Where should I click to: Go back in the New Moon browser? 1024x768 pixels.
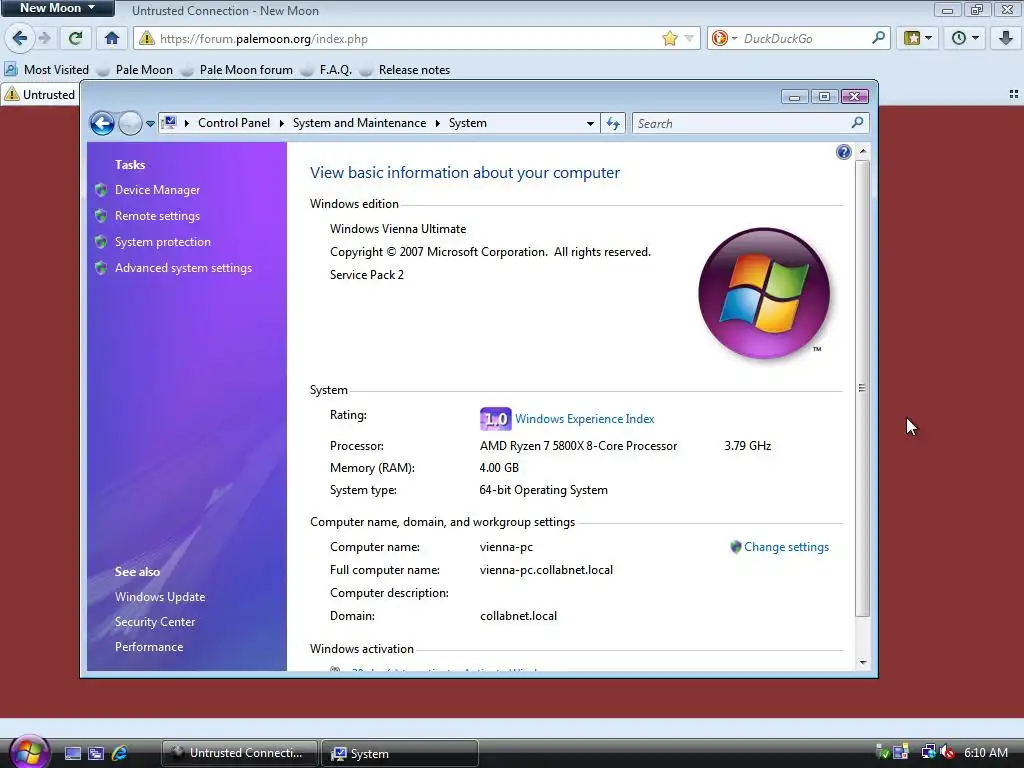(x=20, y=39)
